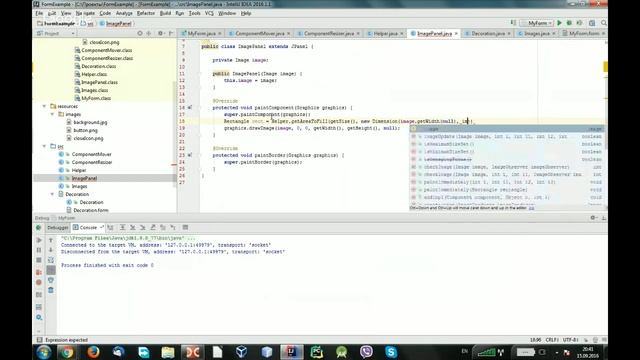Open the Refactor menu
This screenshot has height=360, width=640.
(x=146, y=13)
